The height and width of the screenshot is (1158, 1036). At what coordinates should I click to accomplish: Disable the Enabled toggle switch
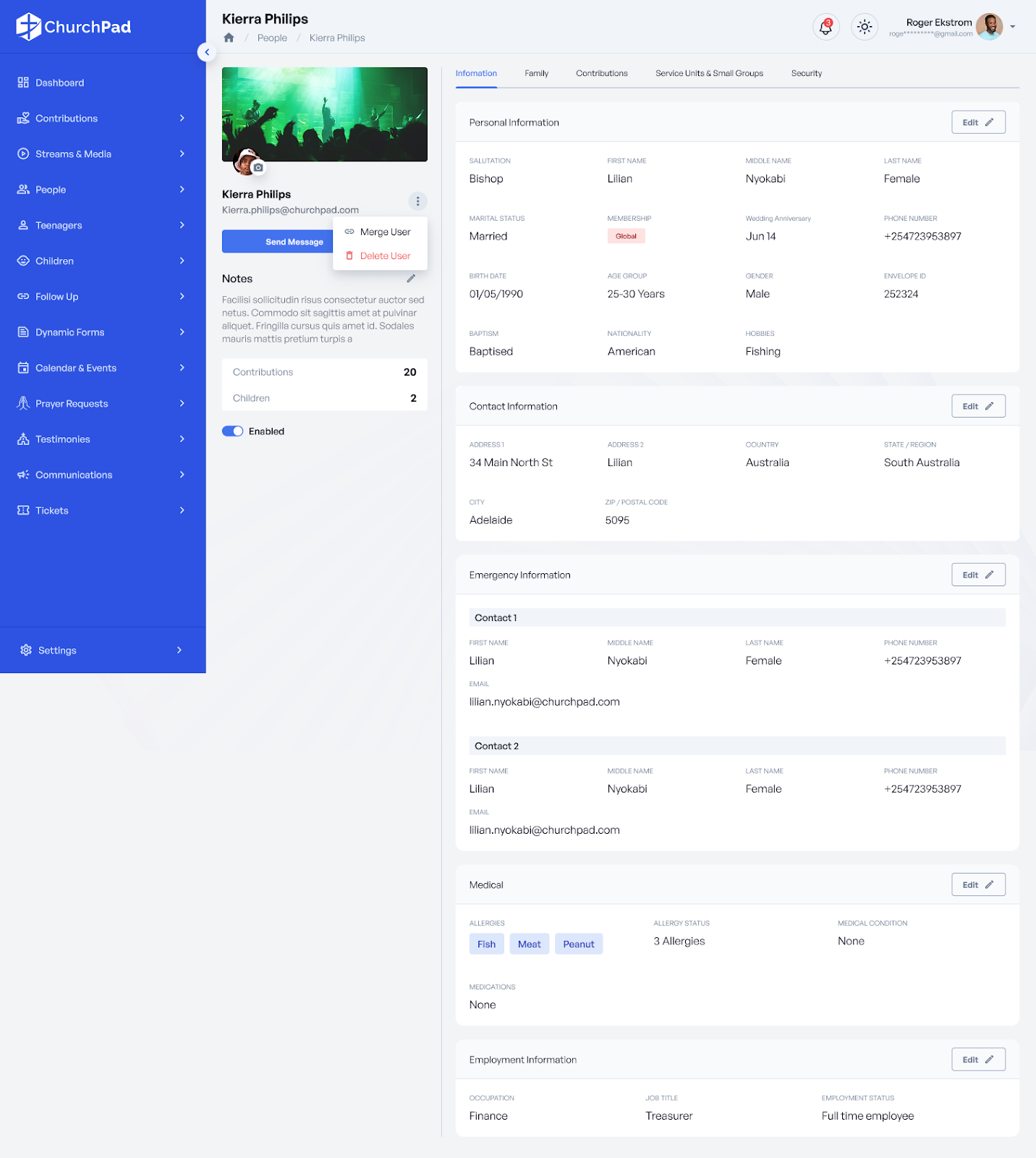coord(232,431)
